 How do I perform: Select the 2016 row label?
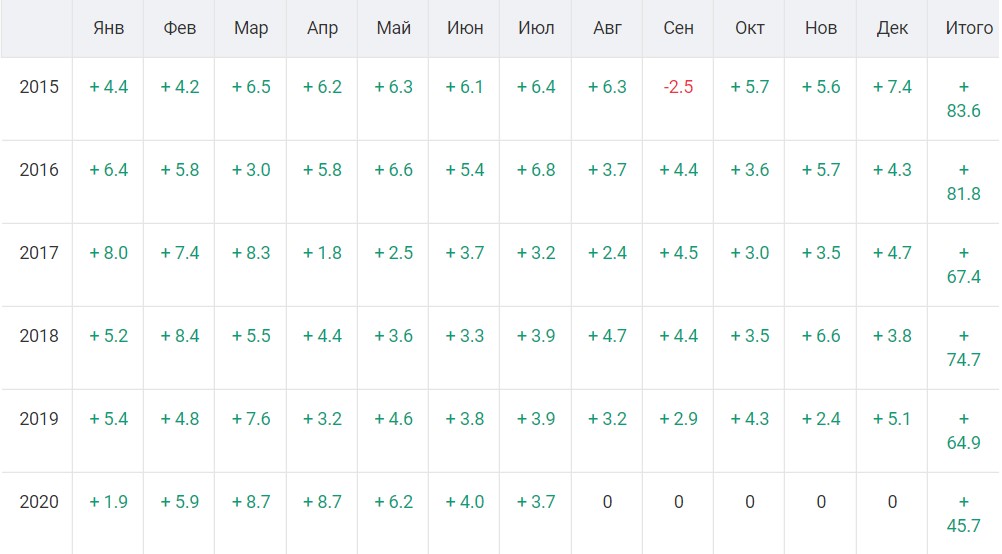[39, 170]
